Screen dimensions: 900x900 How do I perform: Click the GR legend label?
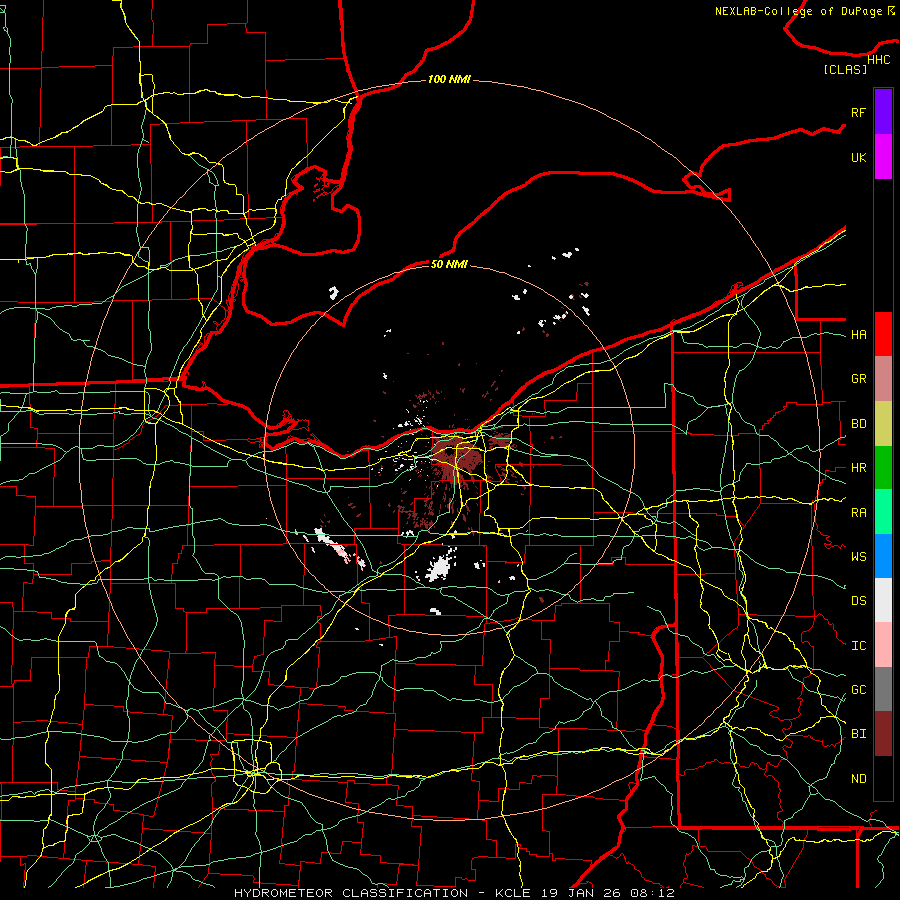pos(859,379)
